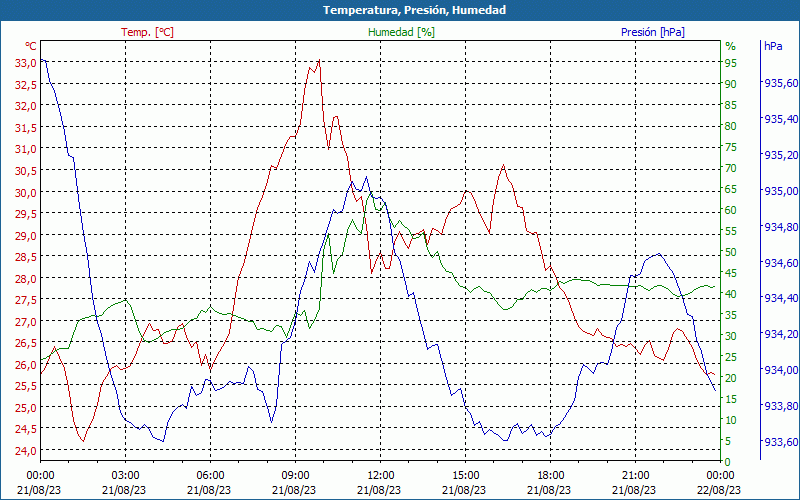Image resolution: width=800 pixels, height=500 pixels.
Task: Click the '85' humidity axis value
Action: coord(731,105)
